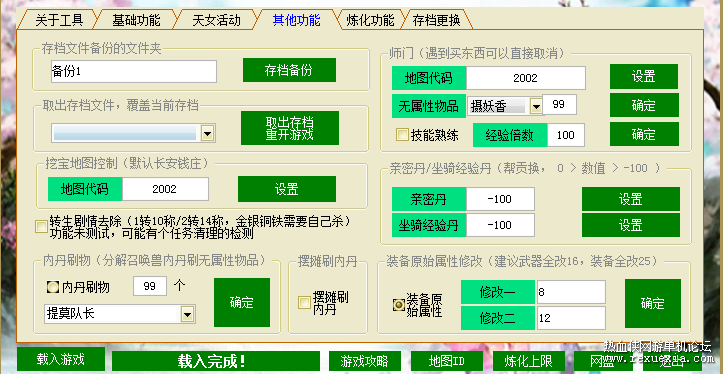Select the 内丹刷物 radio option

[53, 287]
